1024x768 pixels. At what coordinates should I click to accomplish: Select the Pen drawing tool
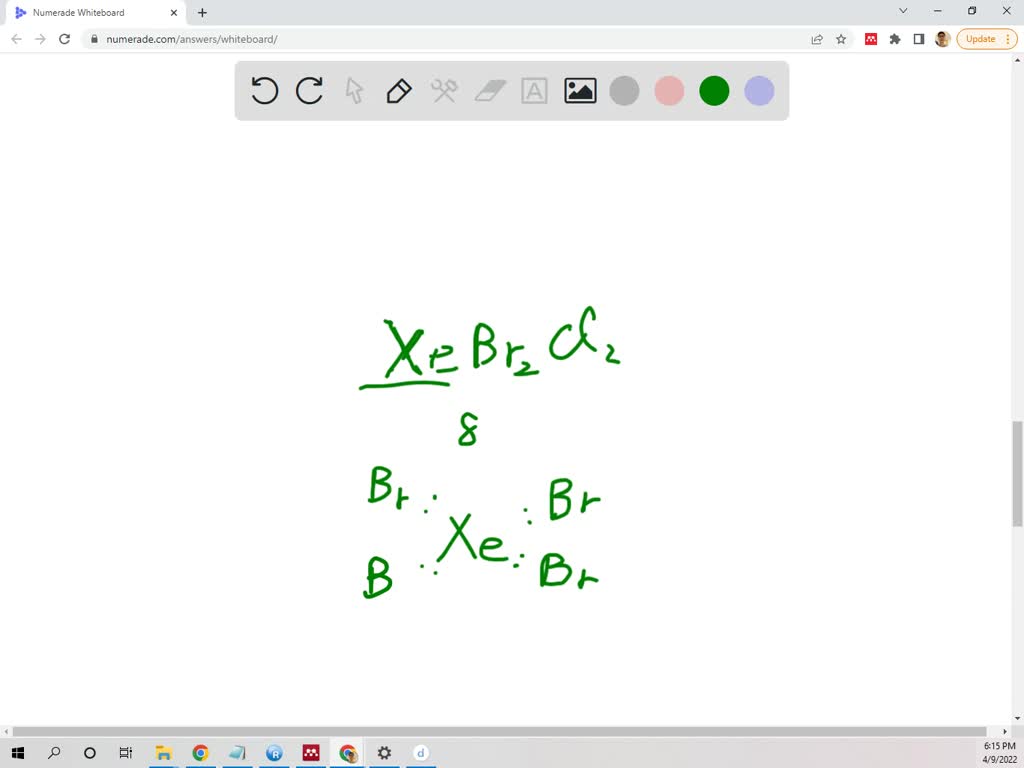coord(398,90)
